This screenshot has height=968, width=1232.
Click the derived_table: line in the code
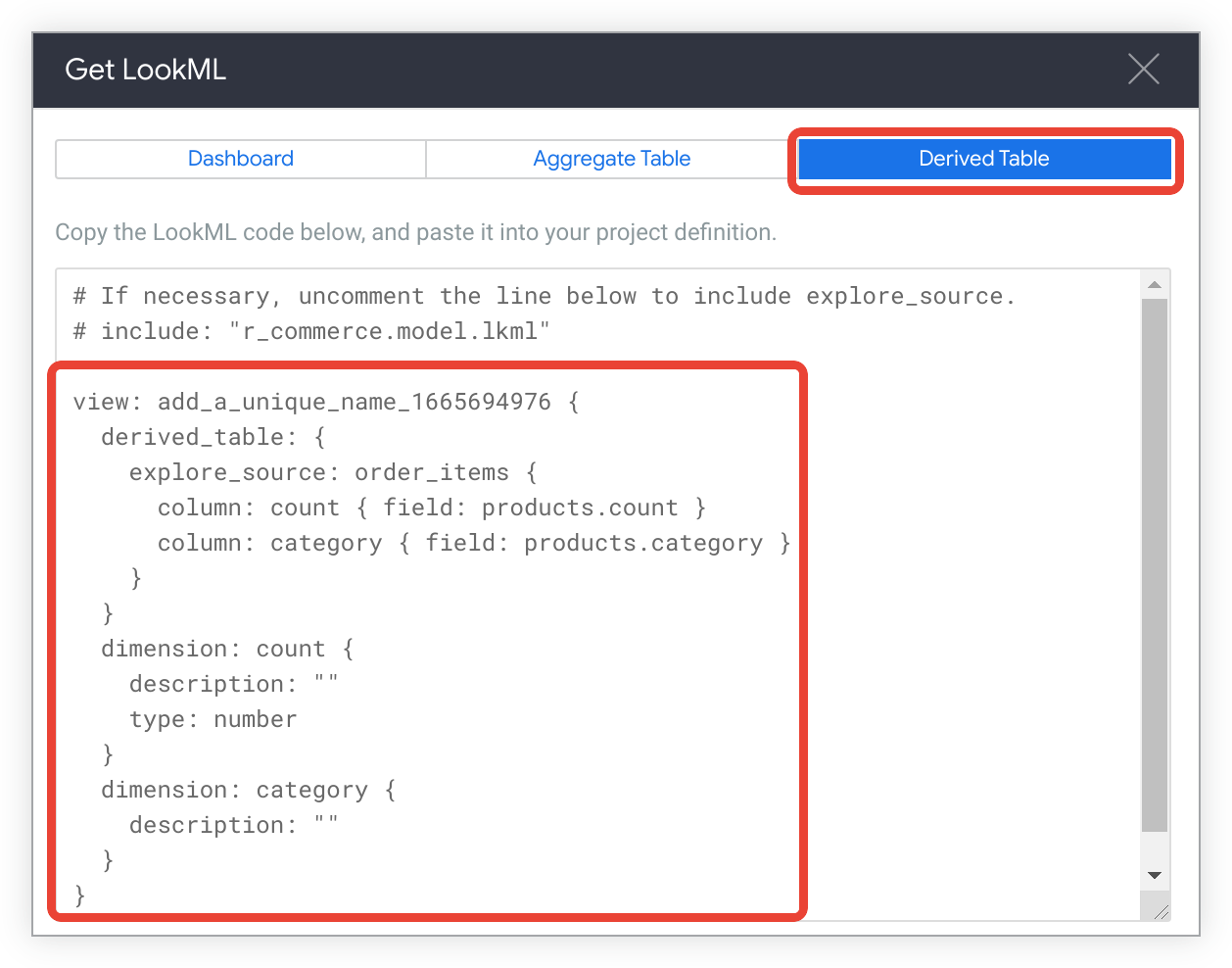click(213, 437)
